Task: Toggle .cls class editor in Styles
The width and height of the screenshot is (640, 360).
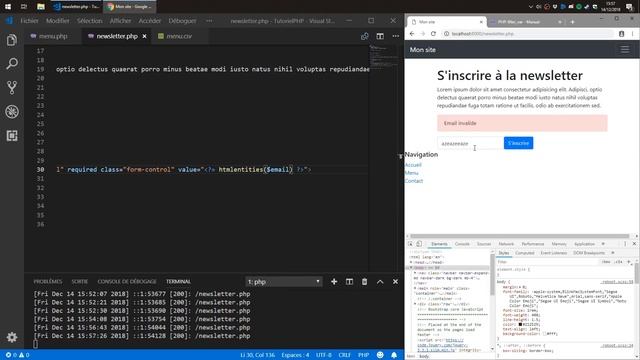Action: (618, 262)
